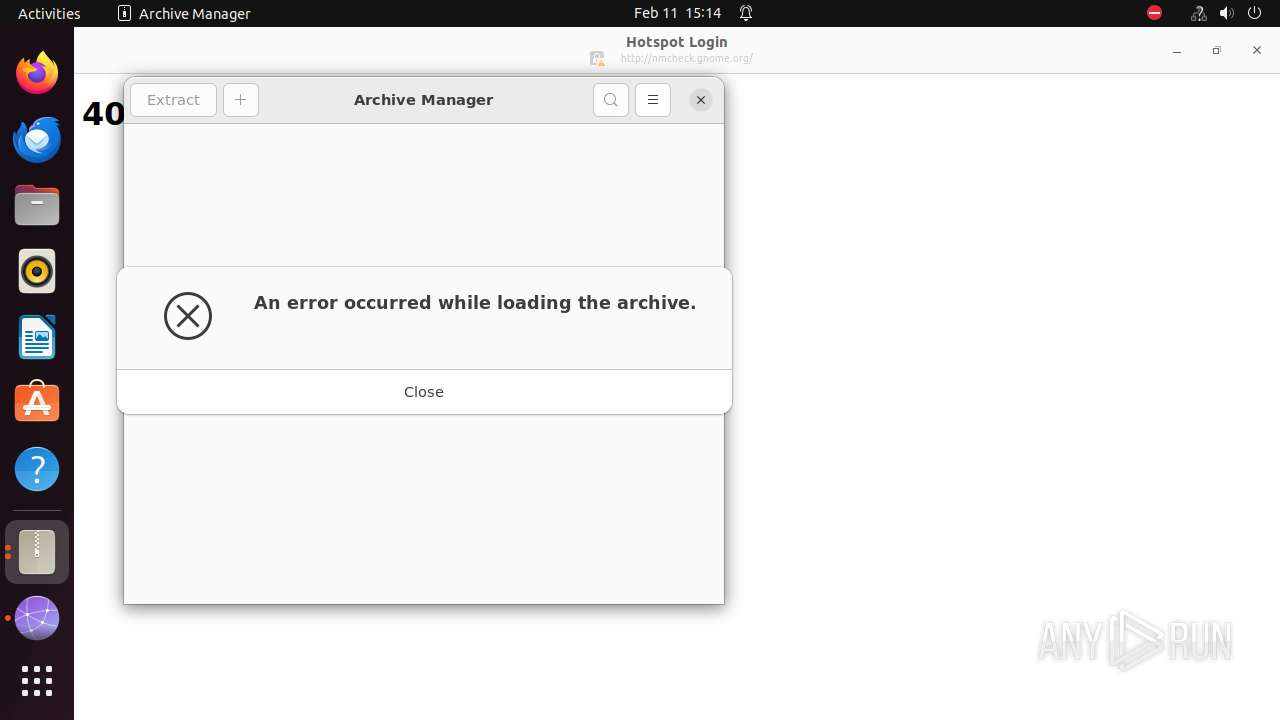Viewport: 1280px width, 720px height.
Task: Click the error X icon in the dialog
Action: click(188, 316)
